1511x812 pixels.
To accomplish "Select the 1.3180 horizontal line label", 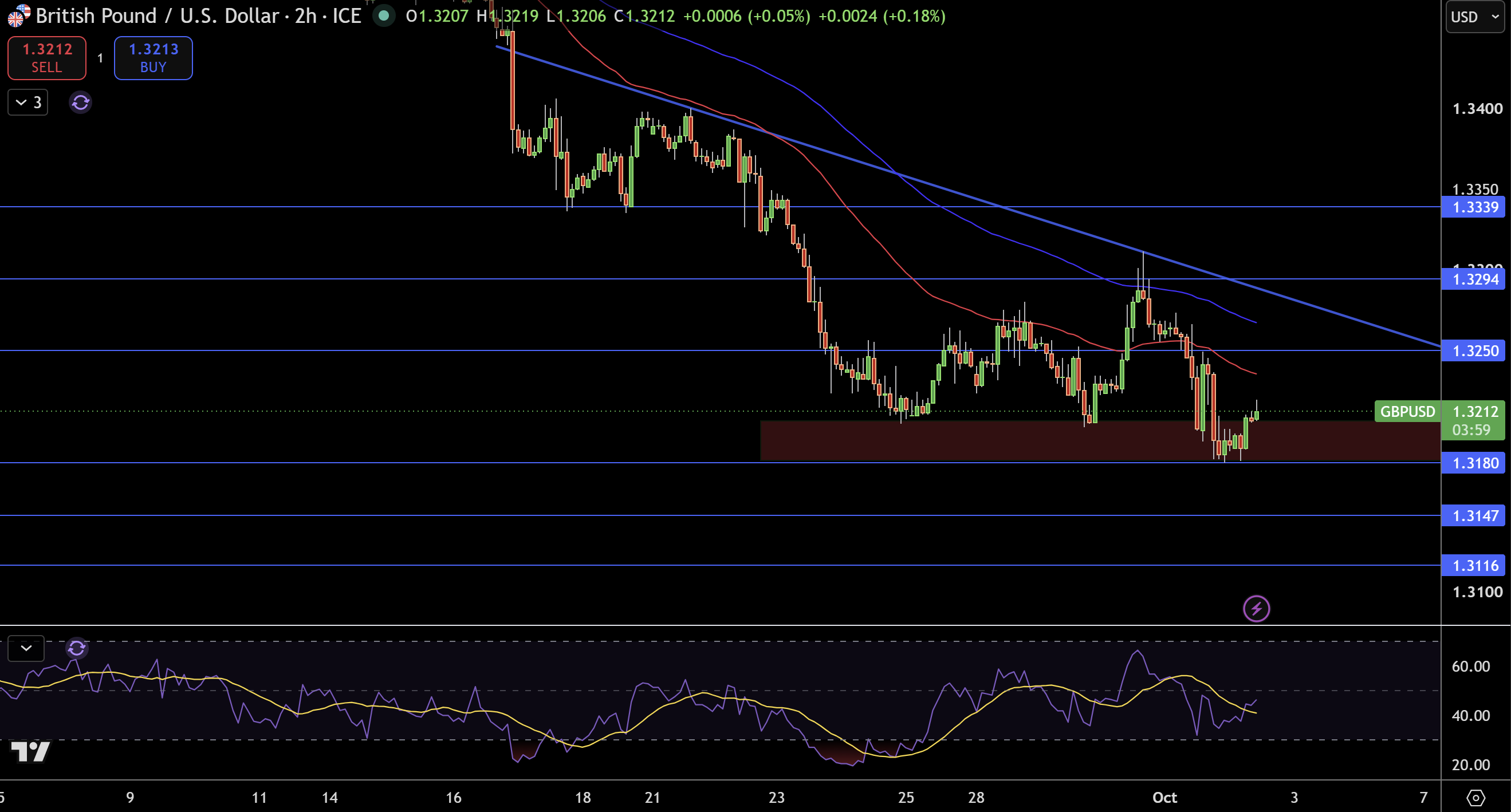I will point(1473,463).
